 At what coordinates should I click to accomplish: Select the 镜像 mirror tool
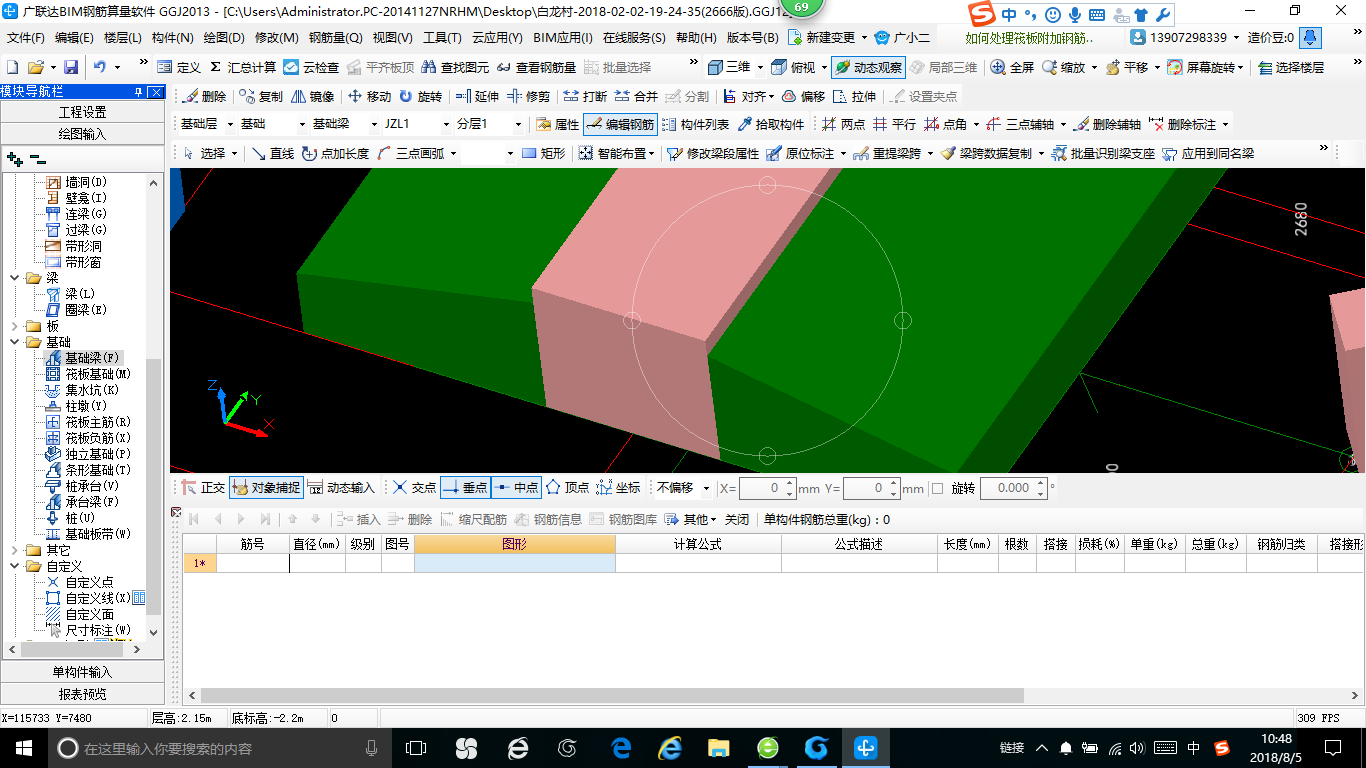(313, 96)
